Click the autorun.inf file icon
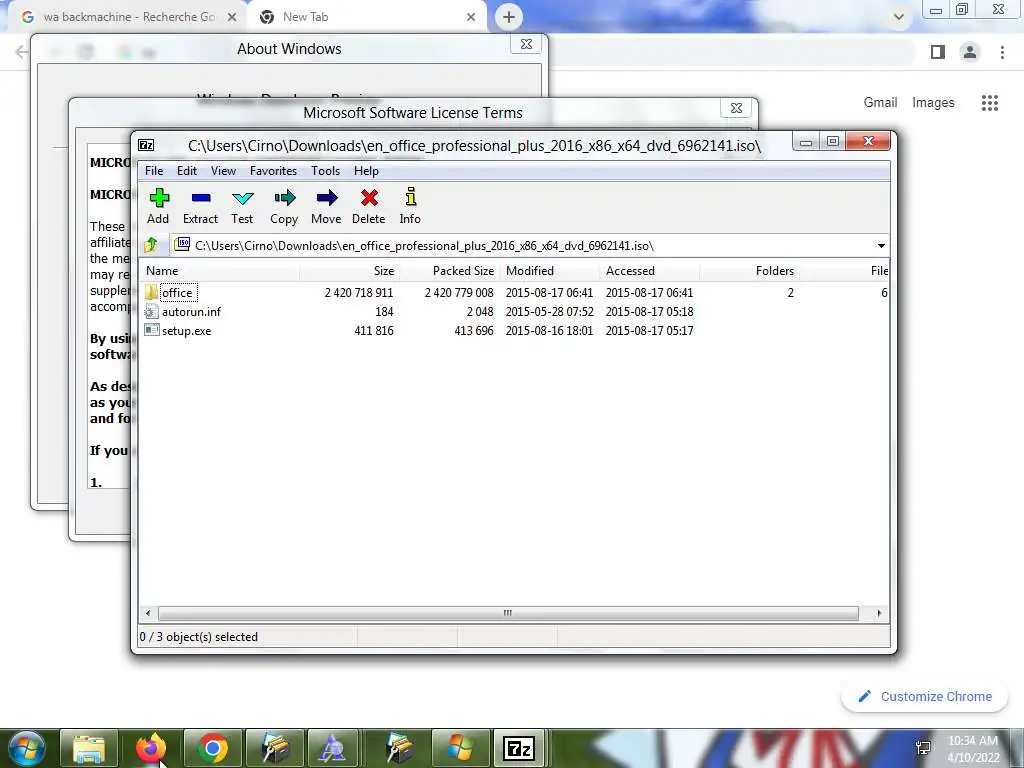 152,311
